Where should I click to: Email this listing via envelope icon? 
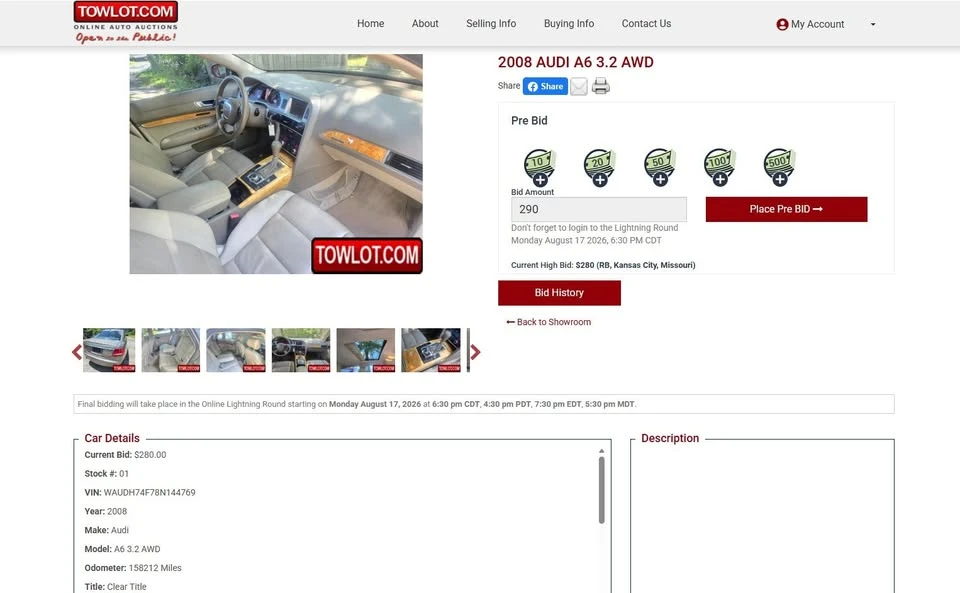click(579, 86)
